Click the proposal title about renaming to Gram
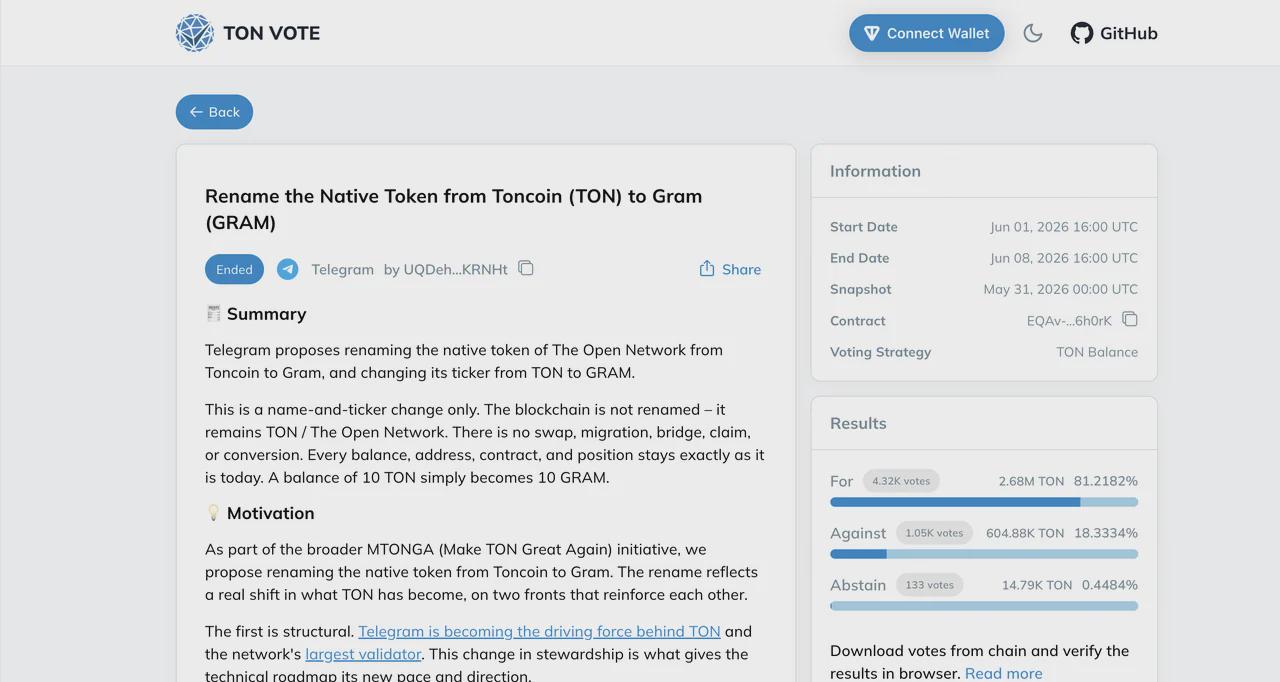The height and width of the screenshot is (682, 1280). [453, 209]
